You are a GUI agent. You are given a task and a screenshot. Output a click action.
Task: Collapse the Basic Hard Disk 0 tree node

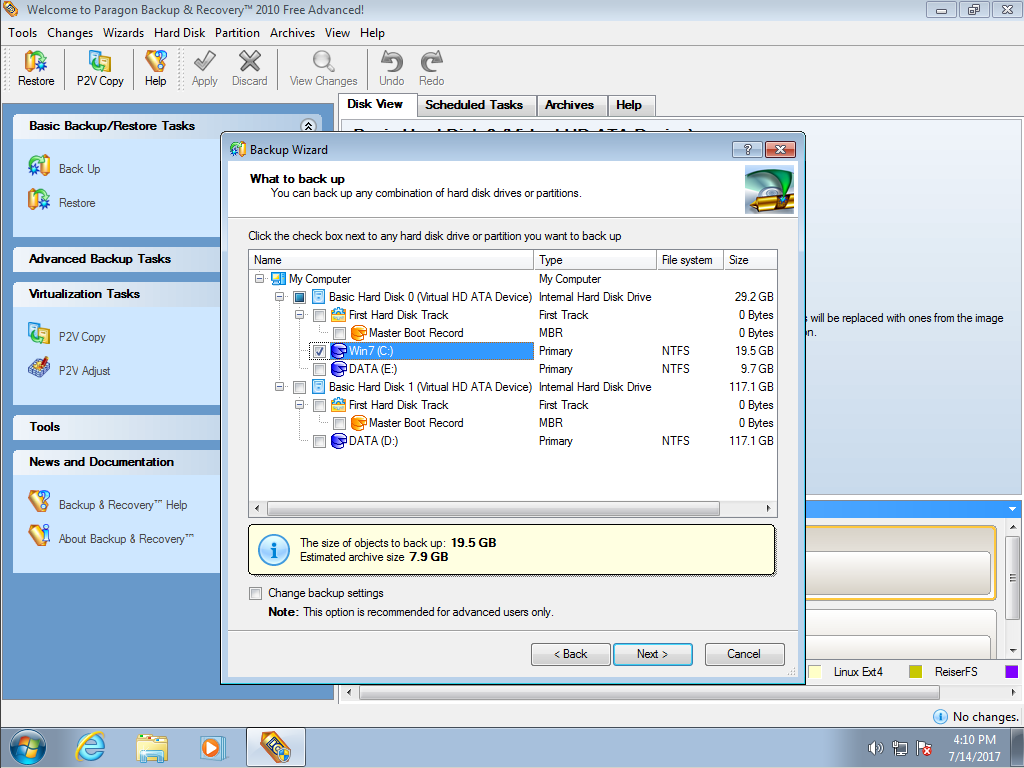pyautogui.click(x=280, y=297)
